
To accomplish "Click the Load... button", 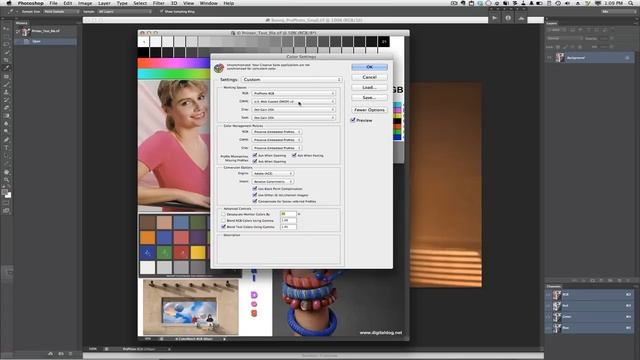I will pyautogui.click(x=369, y=87).
